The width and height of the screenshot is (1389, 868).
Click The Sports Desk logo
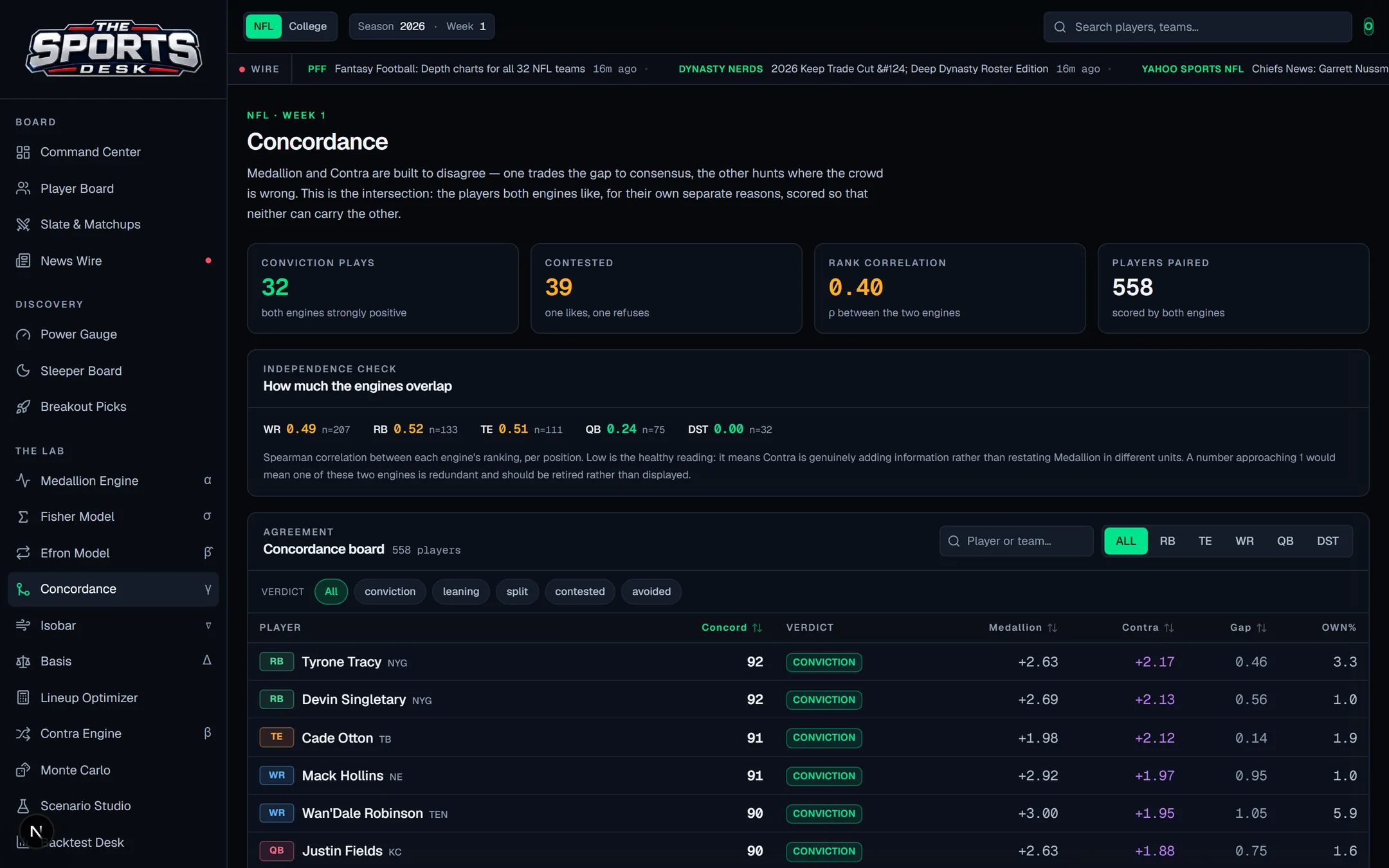(x=113, y=49)
